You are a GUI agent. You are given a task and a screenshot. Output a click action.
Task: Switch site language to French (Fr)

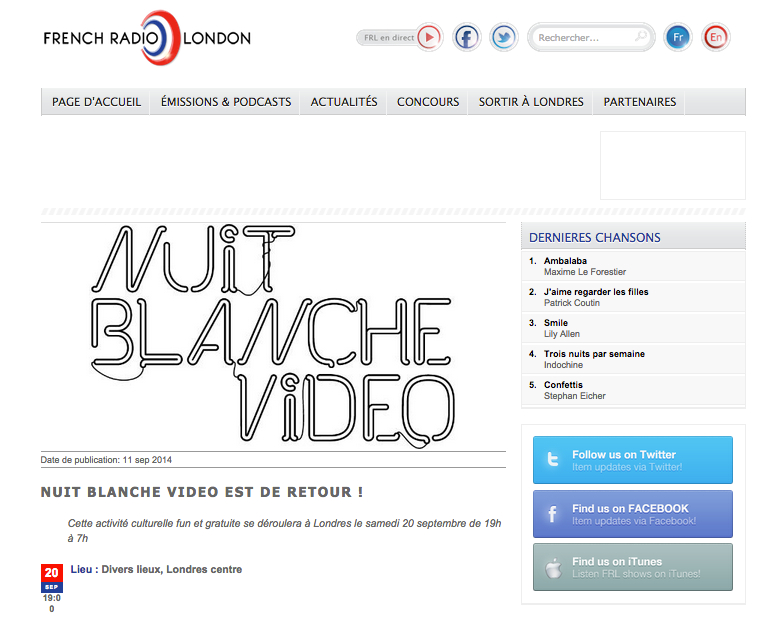pyautogui.click(x=678, y=37)
